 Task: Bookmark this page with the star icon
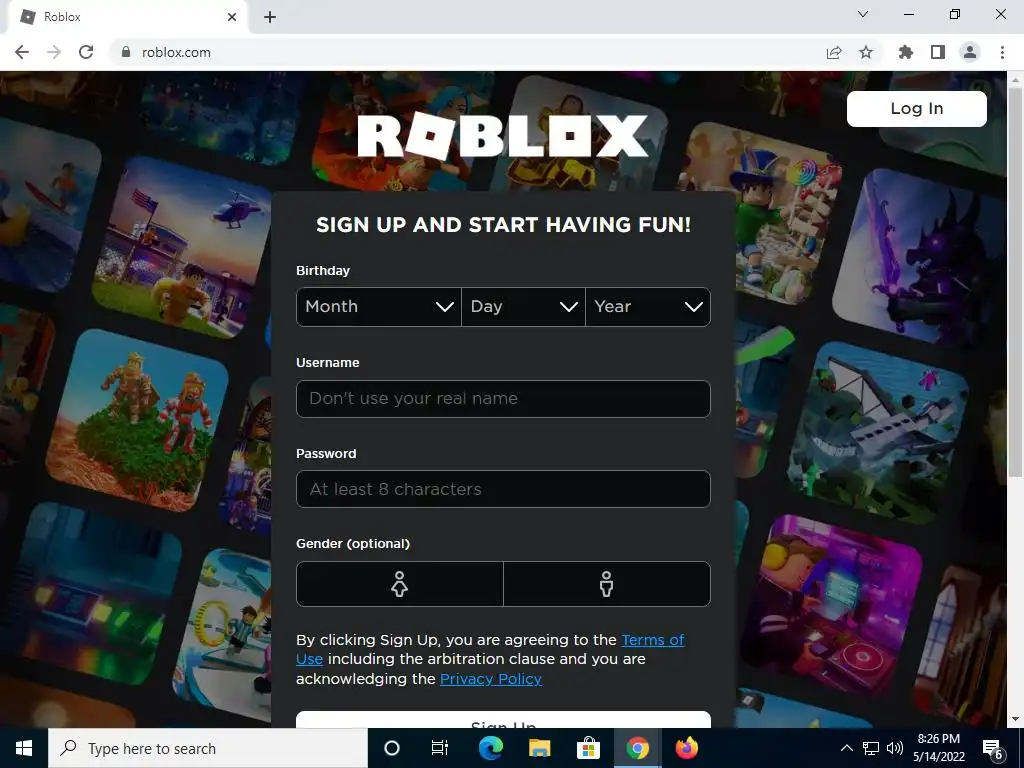(866, 52)
